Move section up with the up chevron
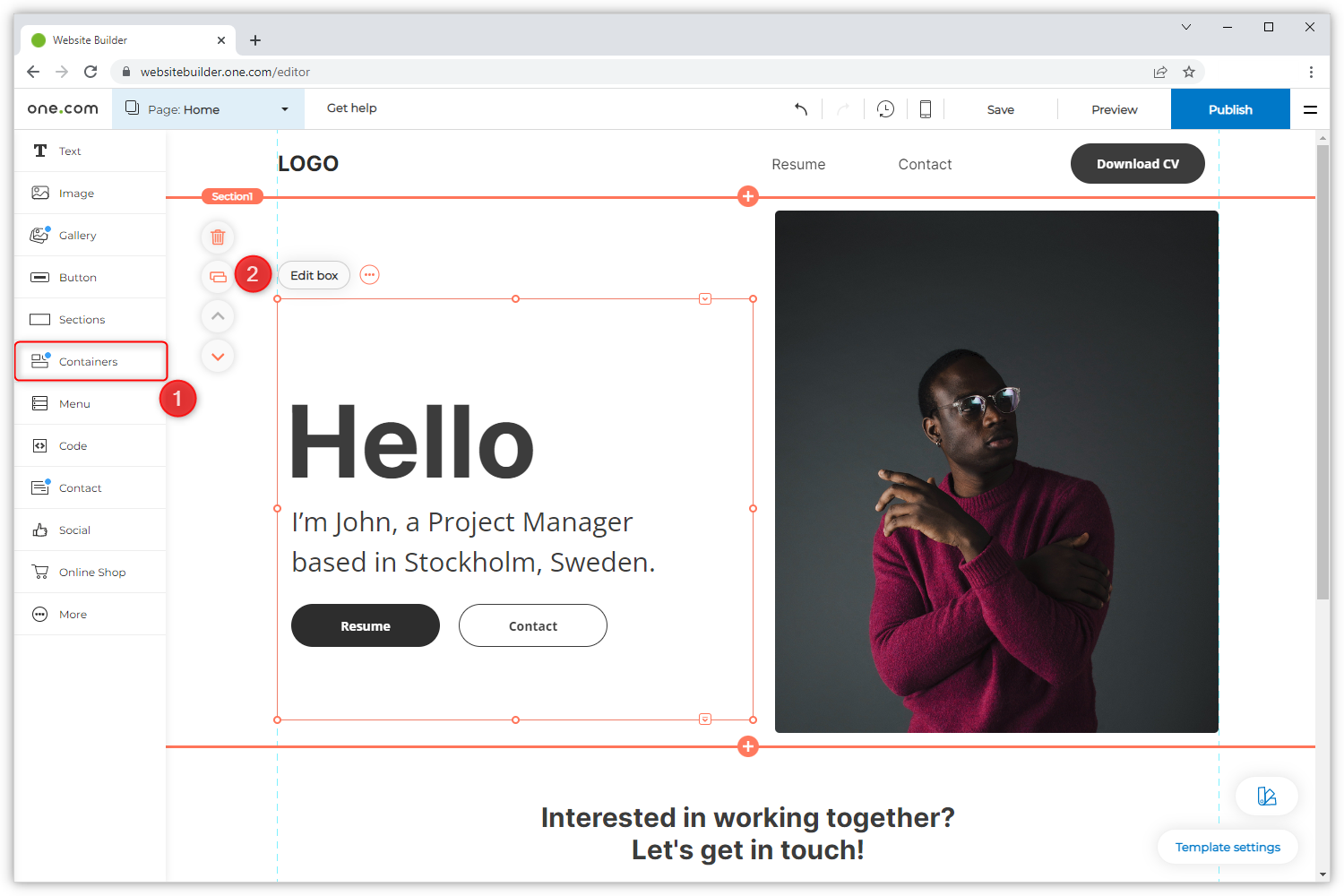 (x=218, y=316)
